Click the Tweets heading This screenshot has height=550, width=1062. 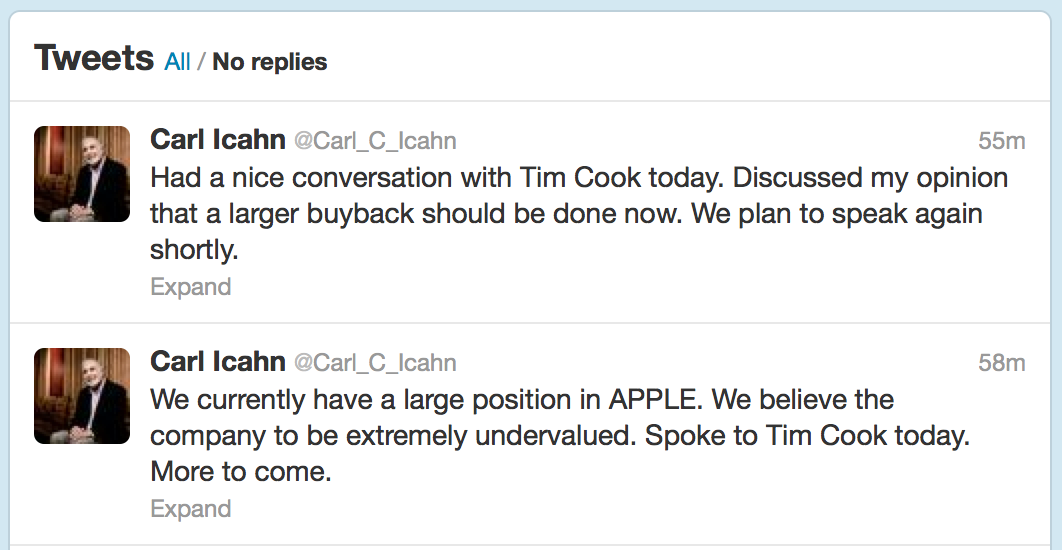(x=94, y=58)
